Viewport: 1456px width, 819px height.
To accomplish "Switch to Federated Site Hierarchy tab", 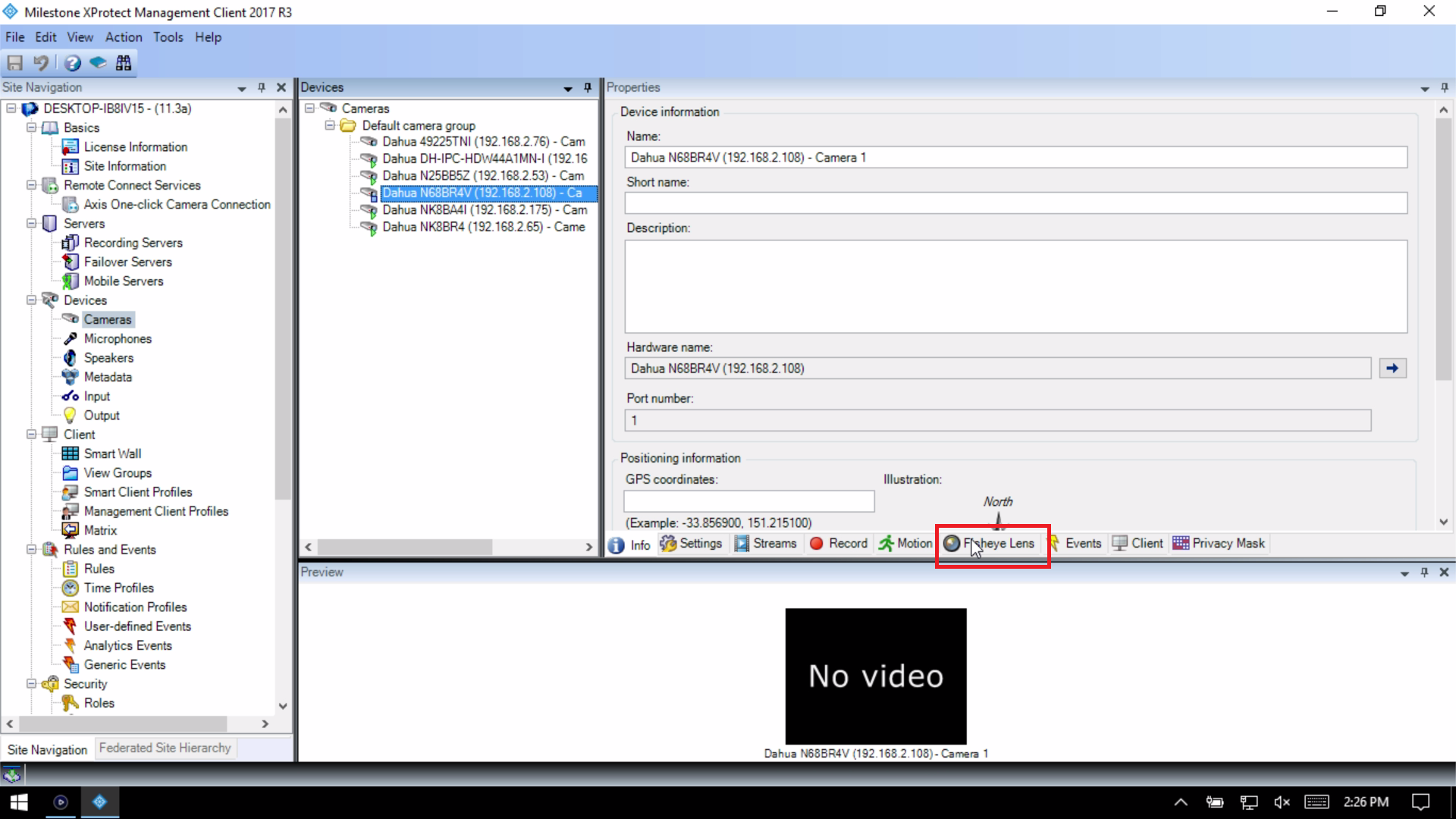I will 165,748.
